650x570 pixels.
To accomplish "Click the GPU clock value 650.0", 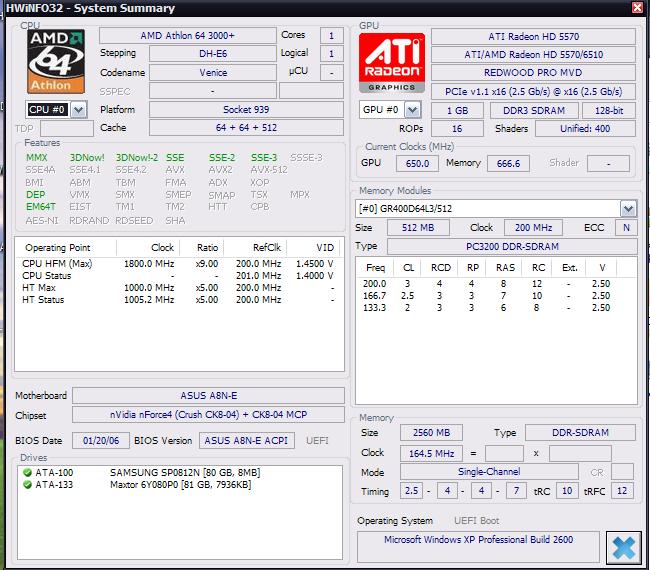I will [417, 163].
